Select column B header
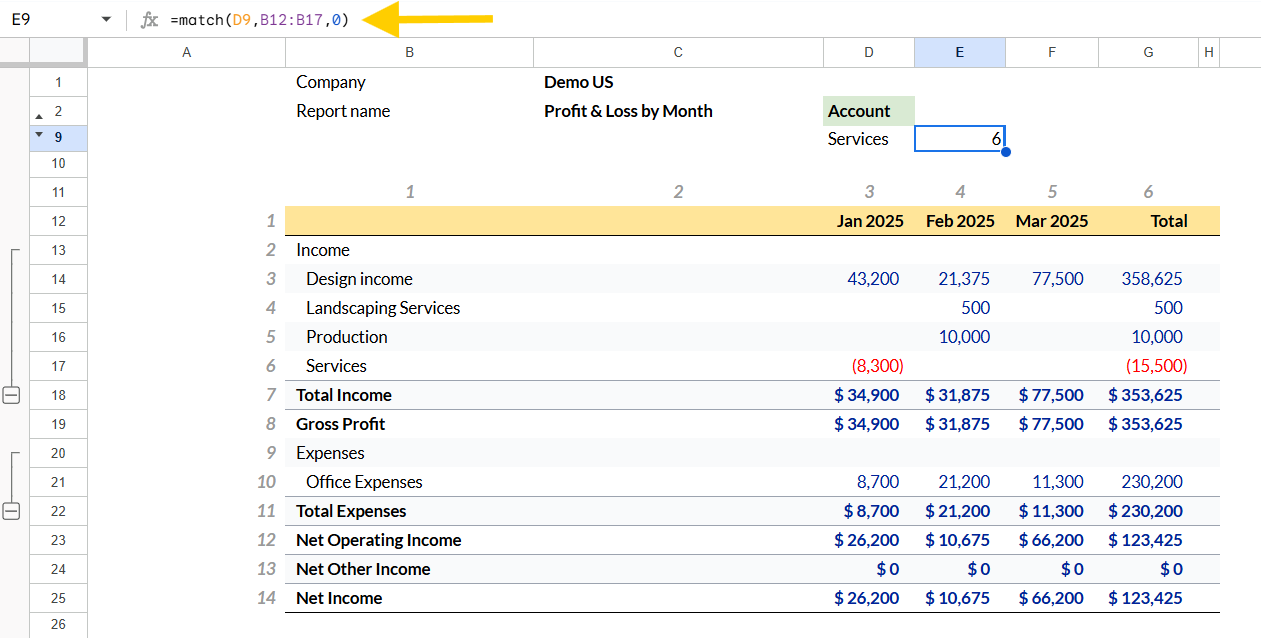This screenshot has width=1261, height=638. pos(409,52)
